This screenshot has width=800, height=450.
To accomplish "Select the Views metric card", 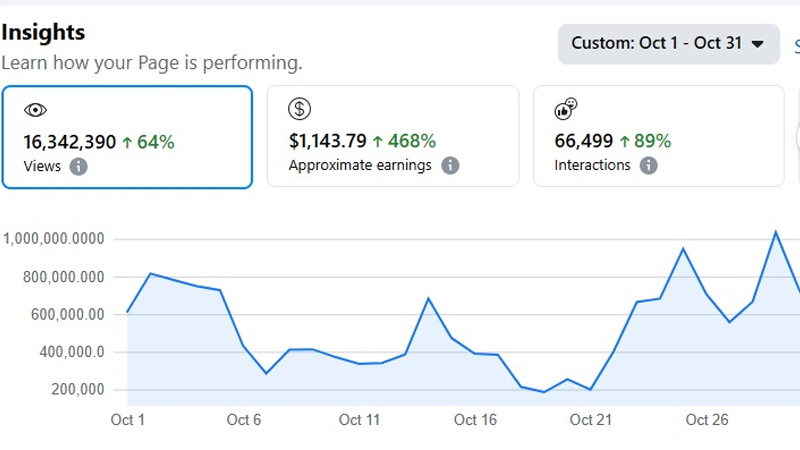I will coord(126,137).
